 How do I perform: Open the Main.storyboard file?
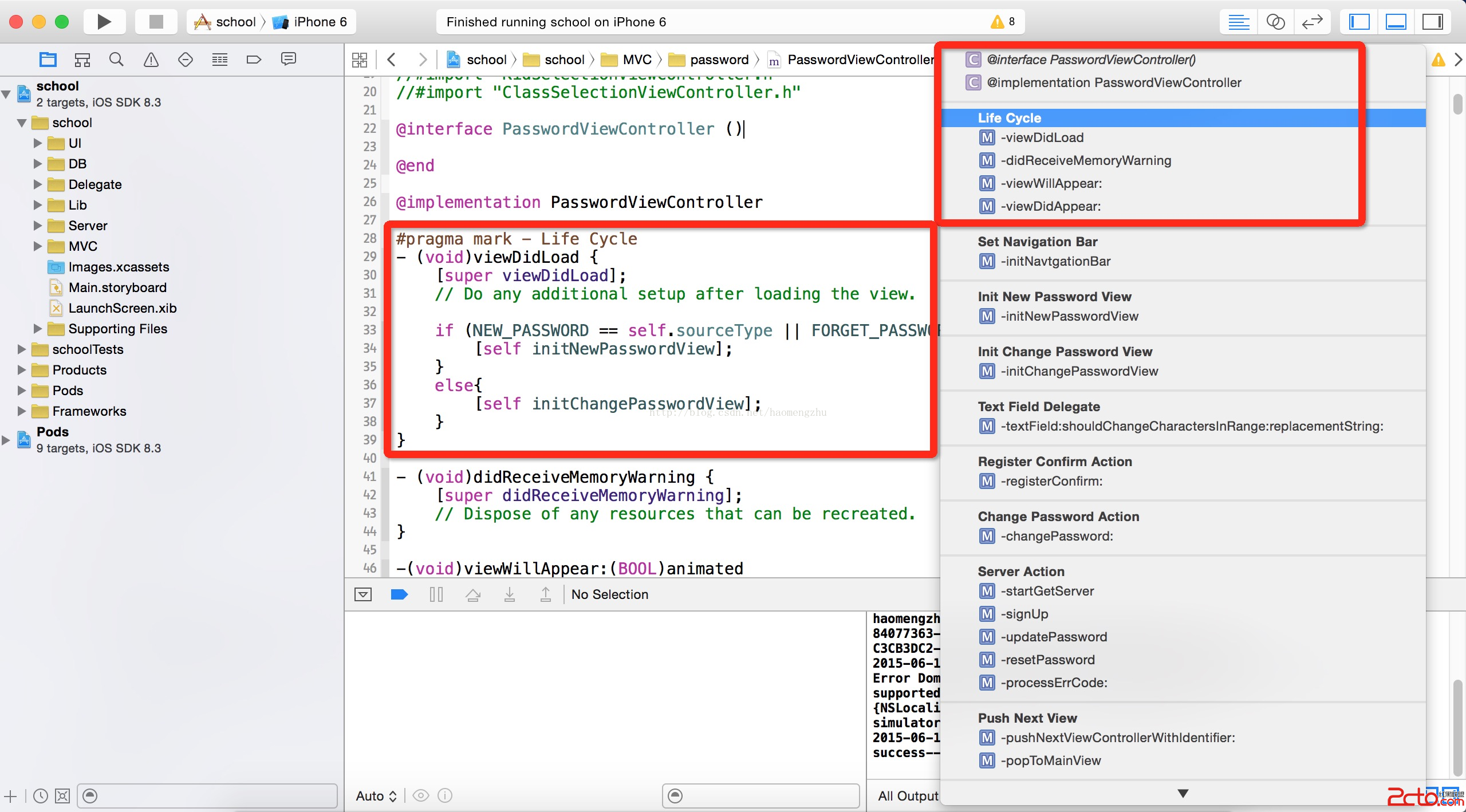117,287
